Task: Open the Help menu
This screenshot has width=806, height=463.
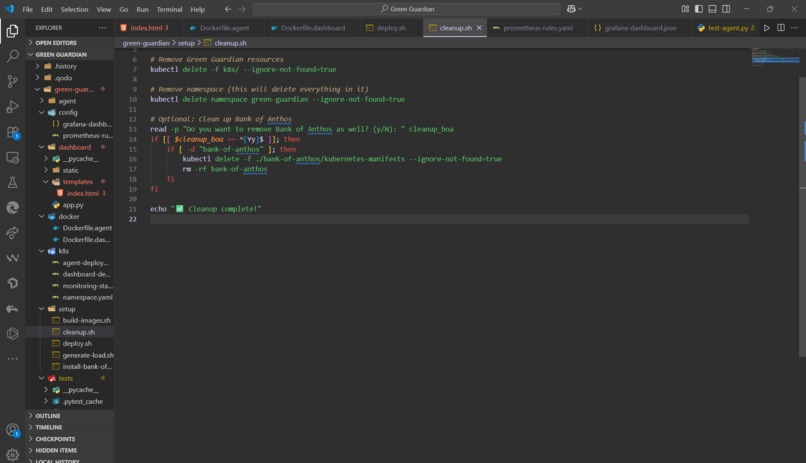Action: (197, 9)
